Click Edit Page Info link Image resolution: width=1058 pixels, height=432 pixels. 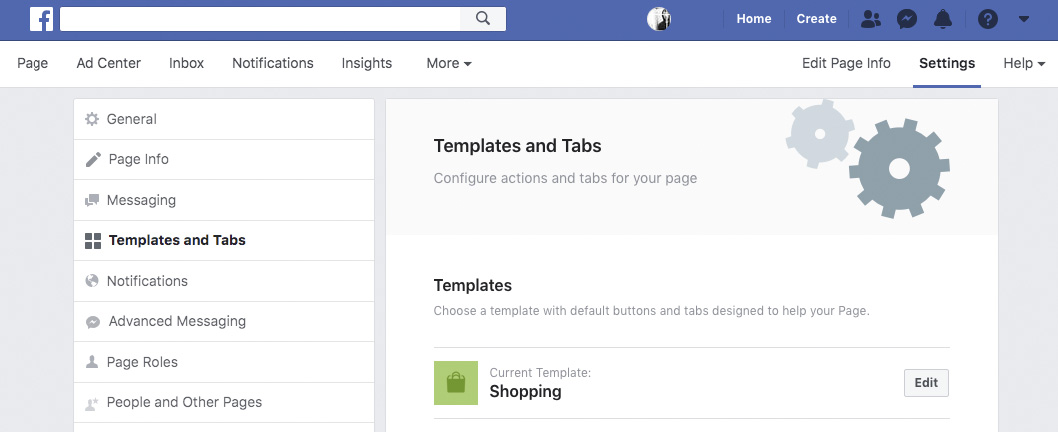(x=846, y=63)
